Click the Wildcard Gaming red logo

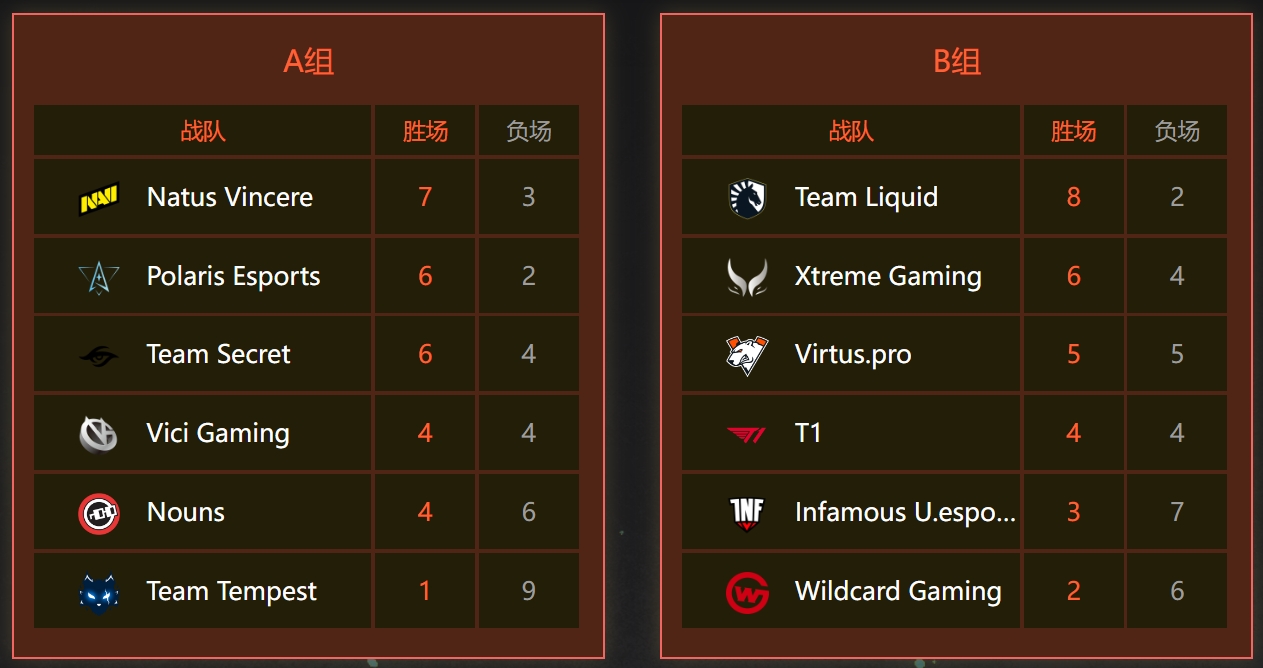pos(747,592)
